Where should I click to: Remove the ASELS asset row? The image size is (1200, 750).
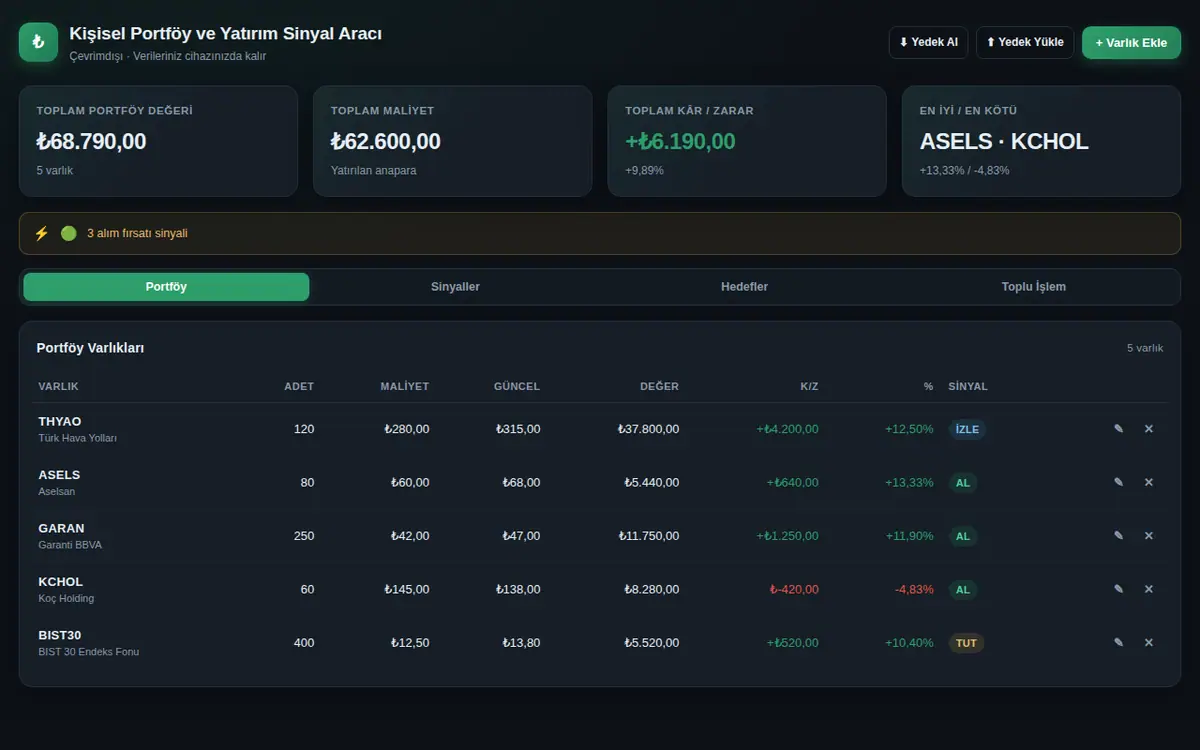pos(1148,482)
